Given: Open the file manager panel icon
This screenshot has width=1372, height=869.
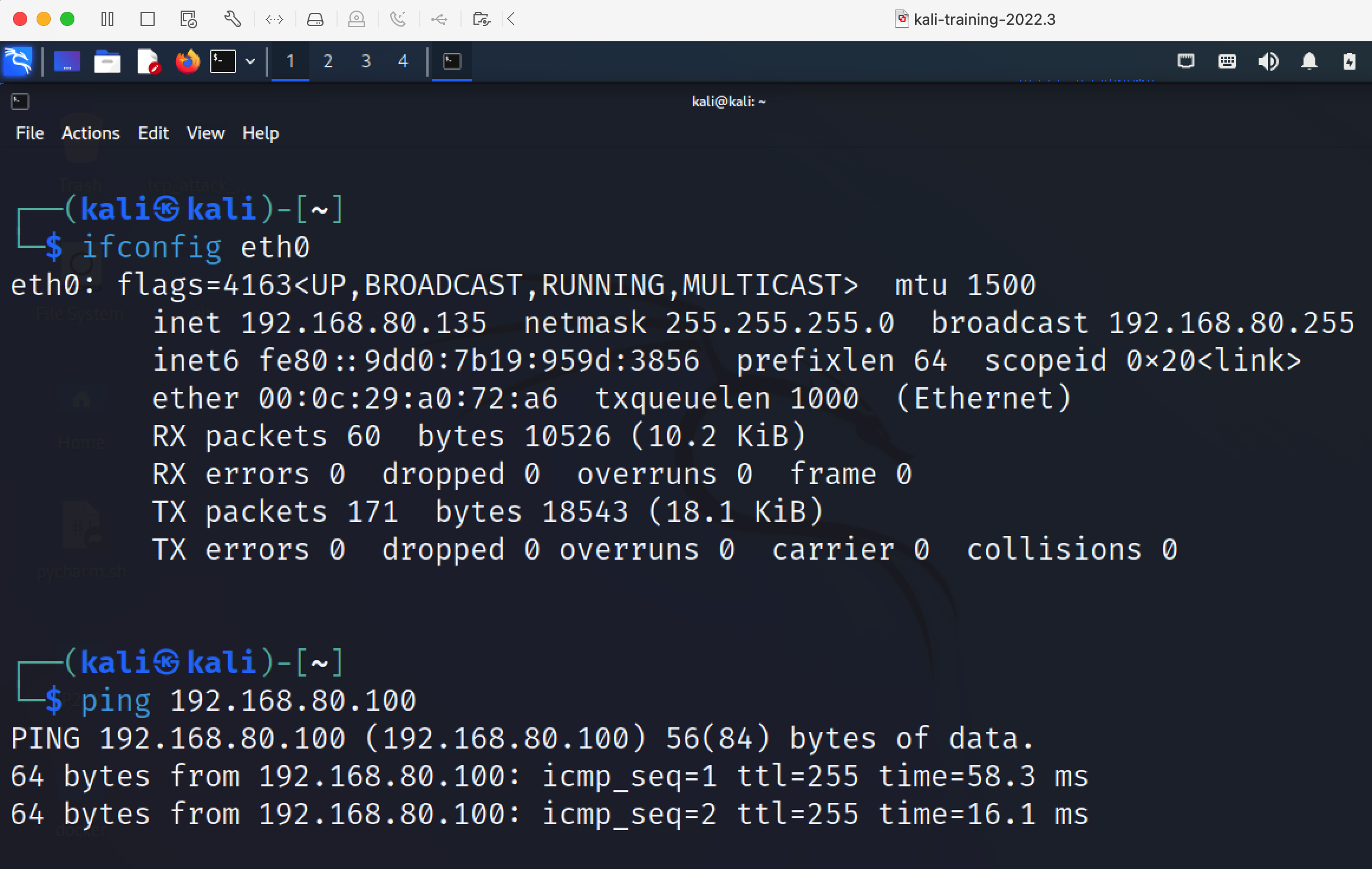Looking at the screenshot, I should pos(107,61).
